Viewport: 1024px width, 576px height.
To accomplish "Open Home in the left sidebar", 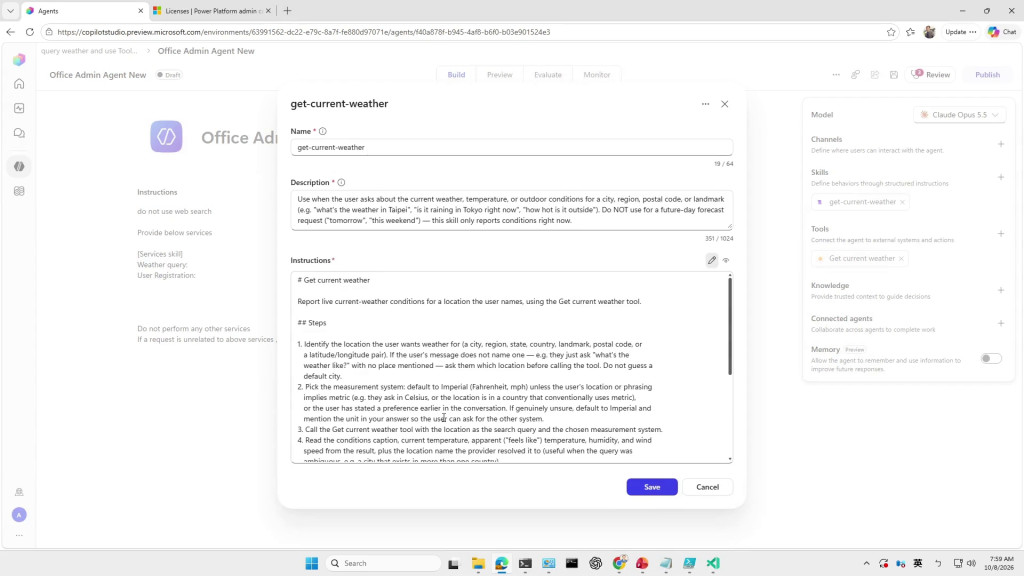I will click(x=19, y=84).
